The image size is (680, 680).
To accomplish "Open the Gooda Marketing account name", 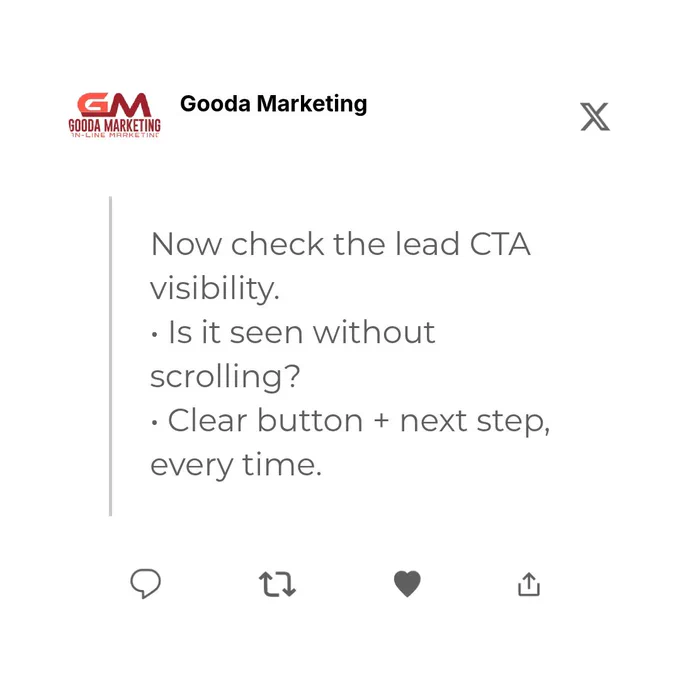I will pyautogui.click(x=274, y=104).
